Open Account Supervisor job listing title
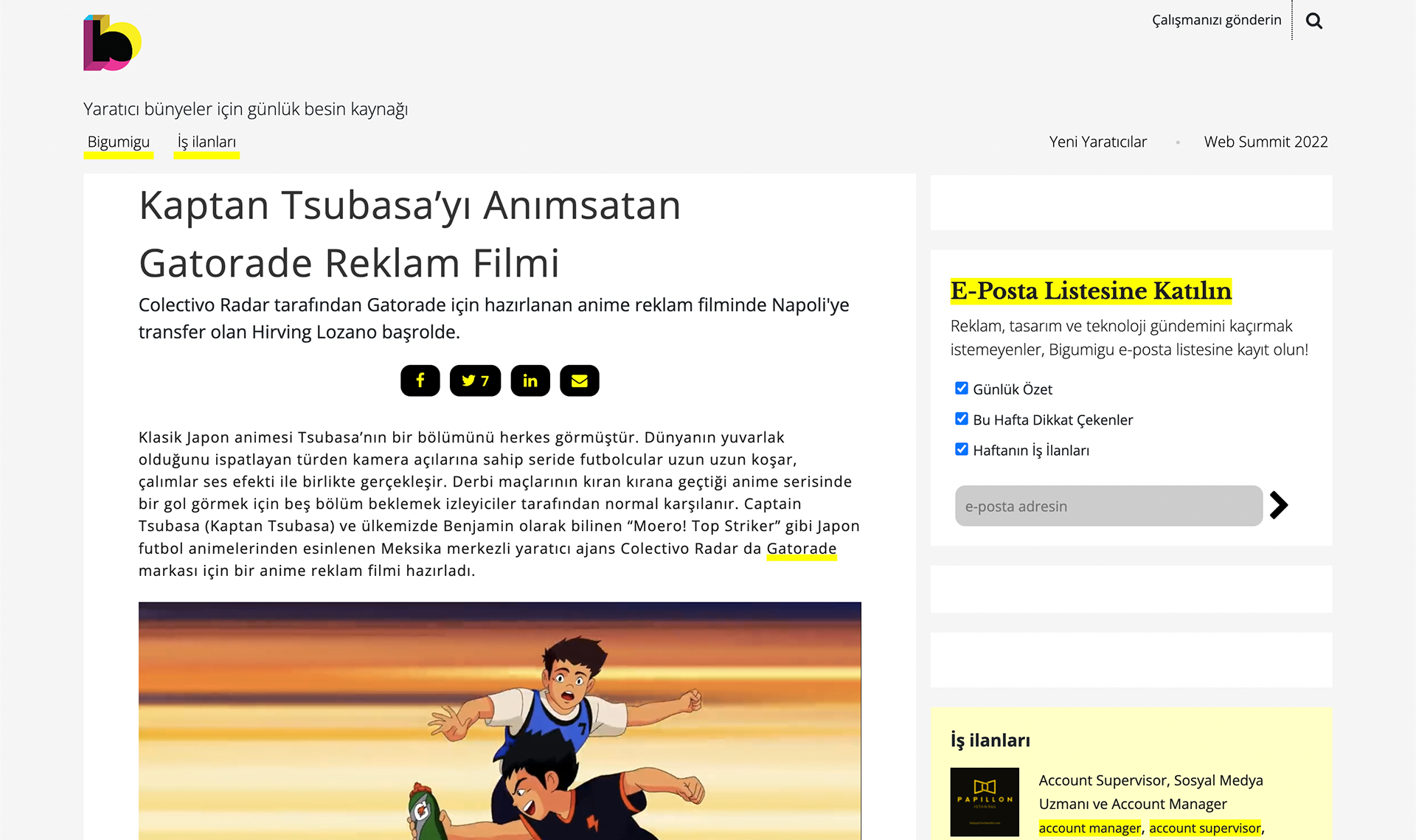1416x840 pixels. point(1150,792)
